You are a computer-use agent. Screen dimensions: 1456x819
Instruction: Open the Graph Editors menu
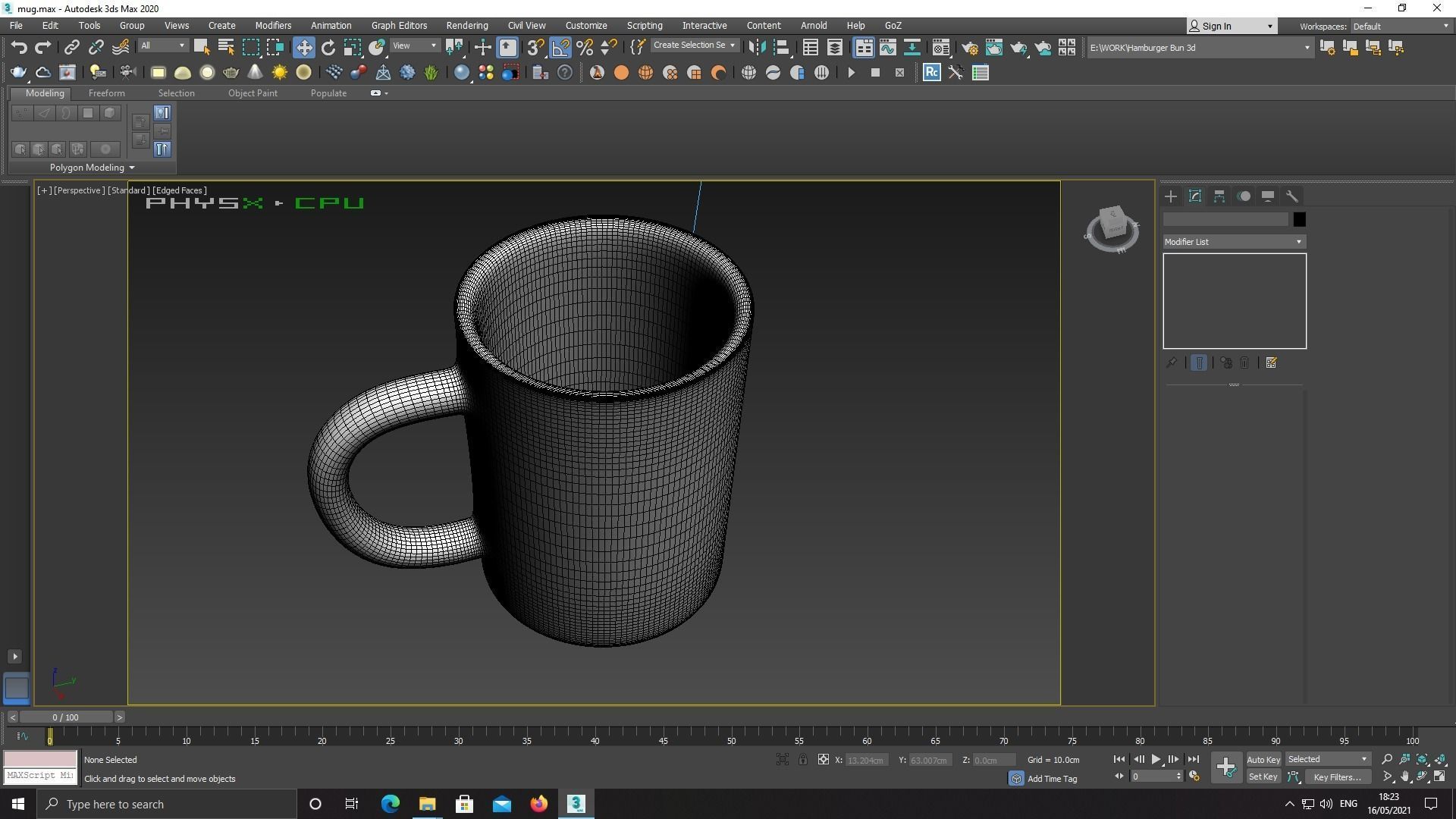point(399,26)
